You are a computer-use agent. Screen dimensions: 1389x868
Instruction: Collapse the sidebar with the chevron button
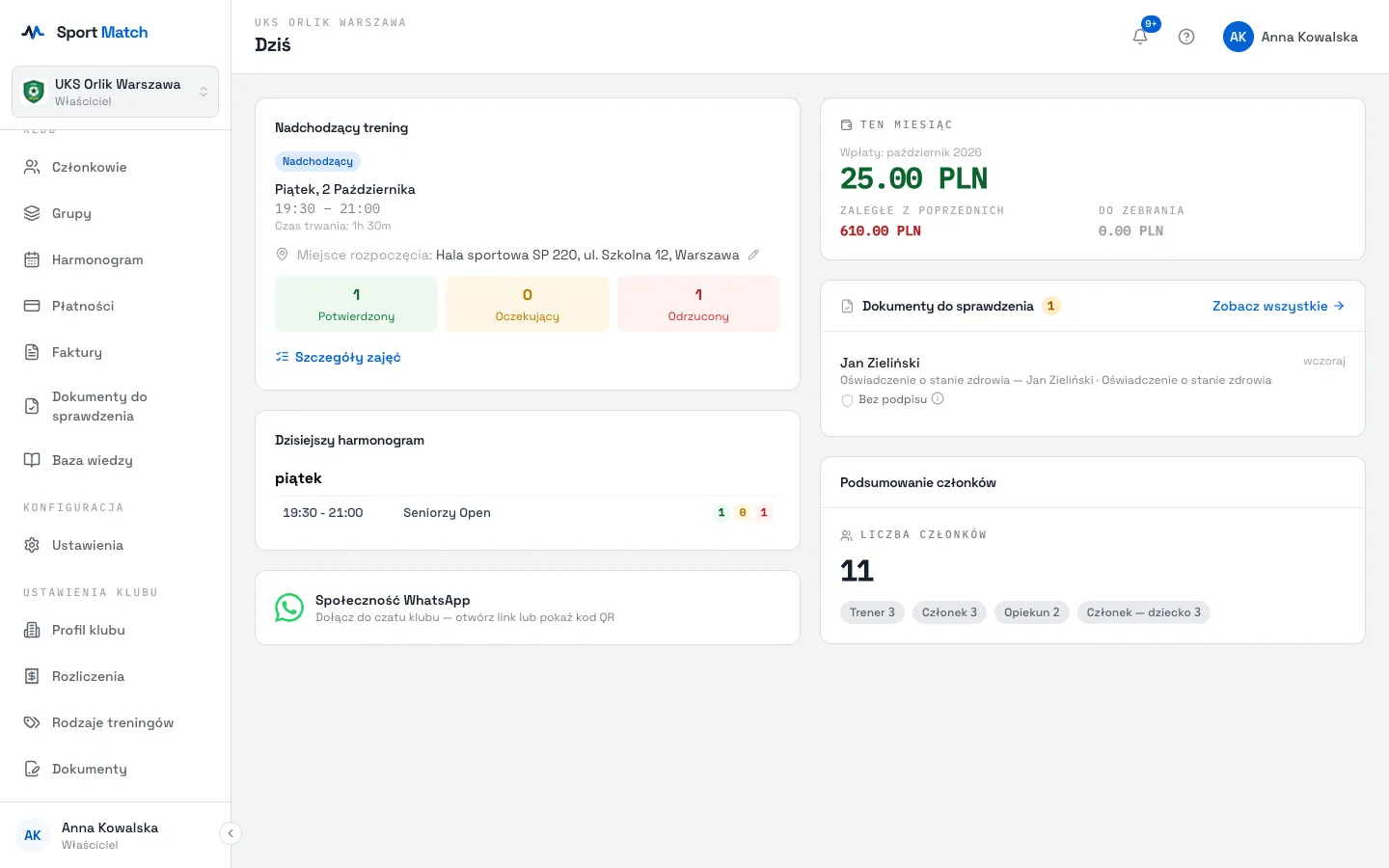point(231,833)
